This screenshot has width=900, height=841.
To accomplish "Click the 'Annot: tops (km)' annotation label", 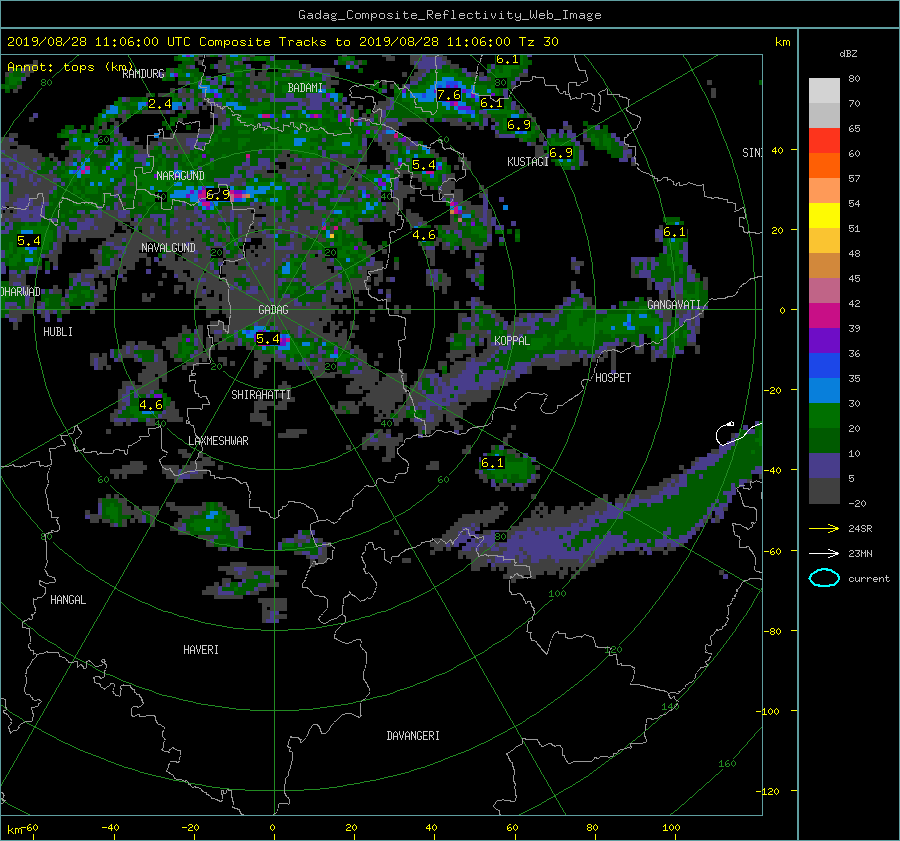I will [x=71, y=67].
